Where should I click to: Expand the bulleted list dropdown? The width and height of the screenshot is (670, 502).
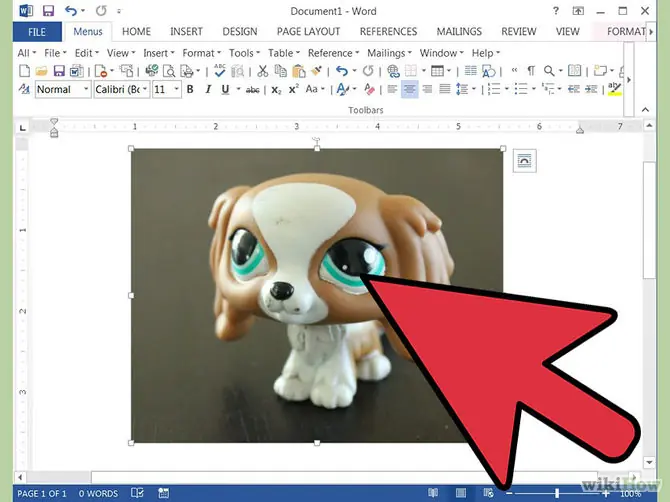pos(534,89)
